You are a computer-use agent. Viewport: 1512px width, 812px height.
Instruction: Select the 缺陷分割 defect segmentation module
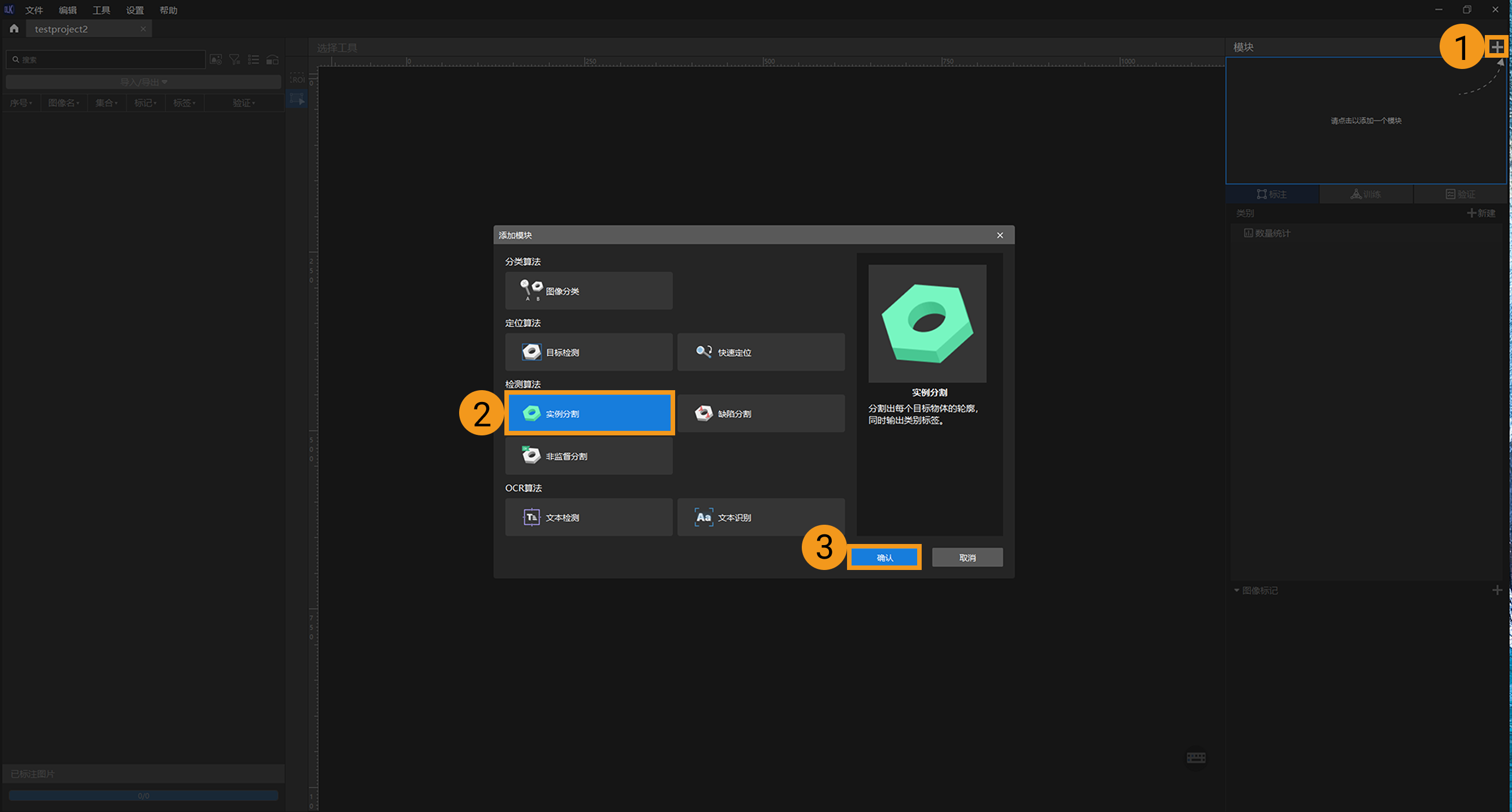[x=761, y=413]
